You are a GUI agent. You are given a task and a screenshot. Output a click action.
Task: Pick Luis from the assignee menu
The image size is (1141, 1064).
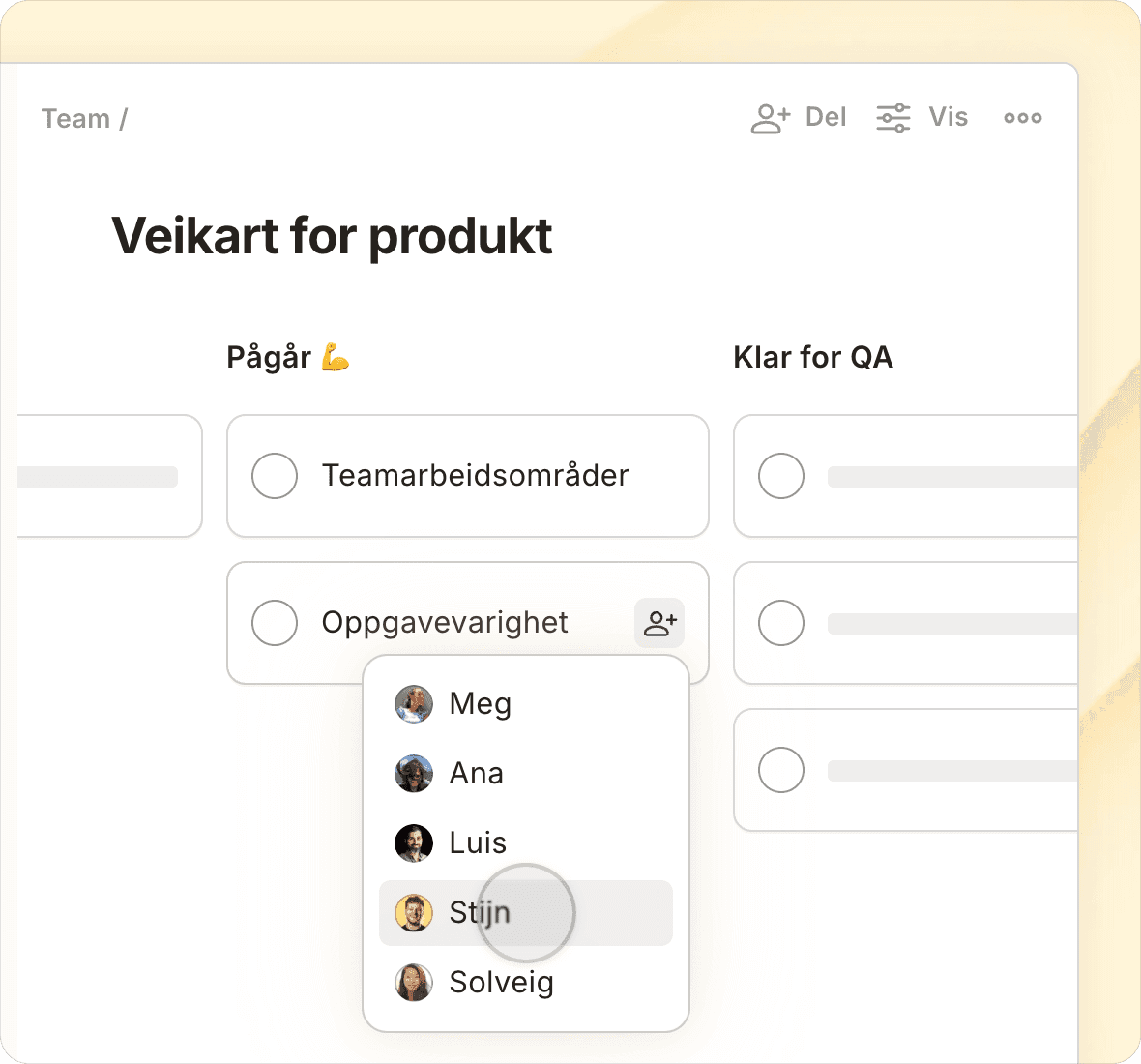pyautogui.click(x=478, y=843)
